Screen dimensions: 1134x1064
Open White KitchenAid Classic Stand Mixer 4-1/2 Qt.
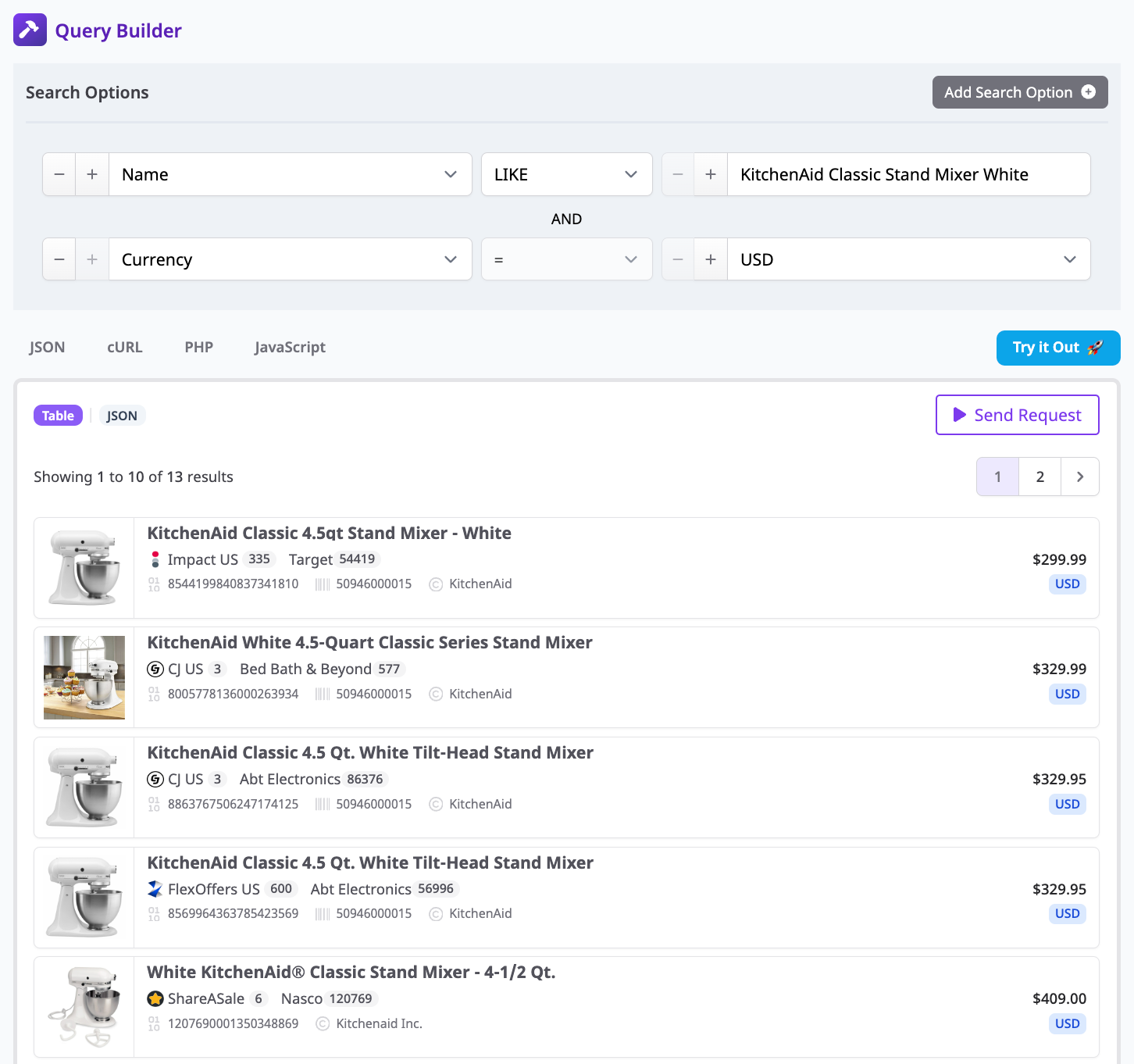click(x=351, y=973)
